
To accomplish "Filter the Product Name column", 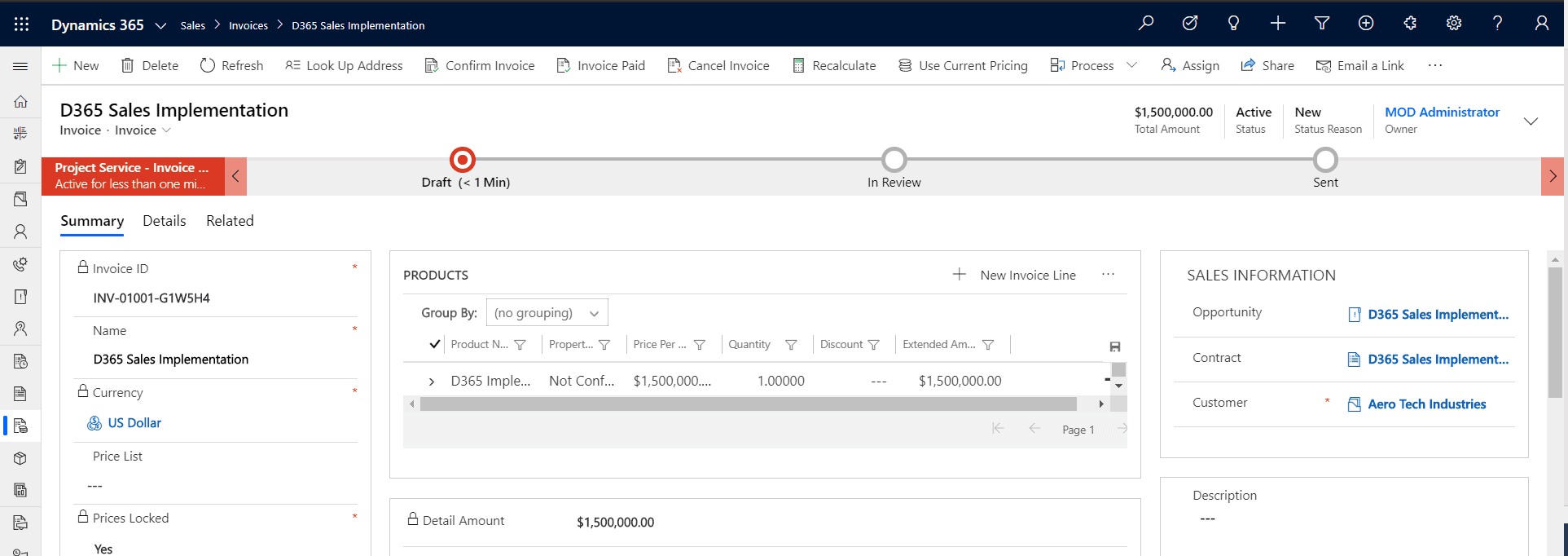I will [x=520, y=345].
